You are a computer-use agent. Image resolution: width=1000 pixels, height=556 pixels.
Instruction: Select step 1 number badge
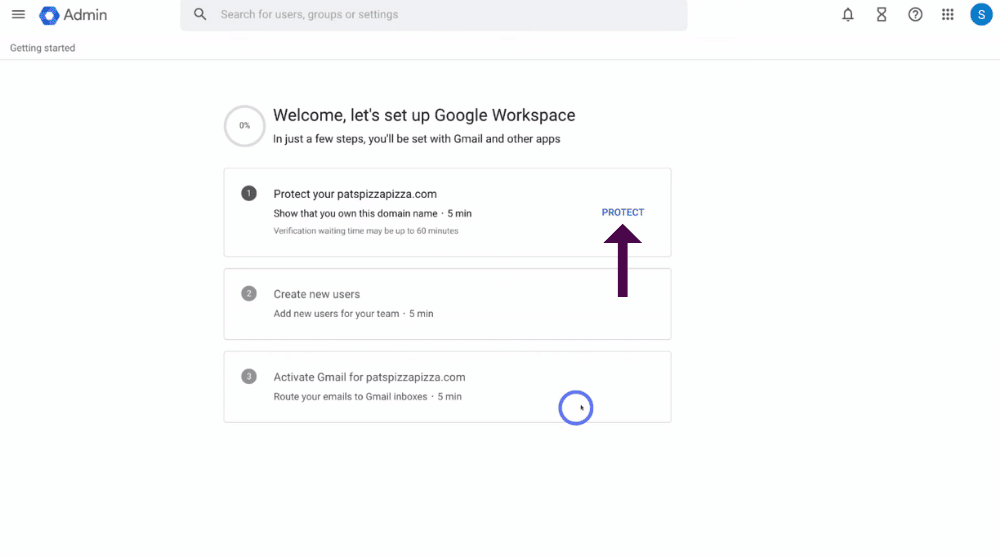[x=249, y=193]
